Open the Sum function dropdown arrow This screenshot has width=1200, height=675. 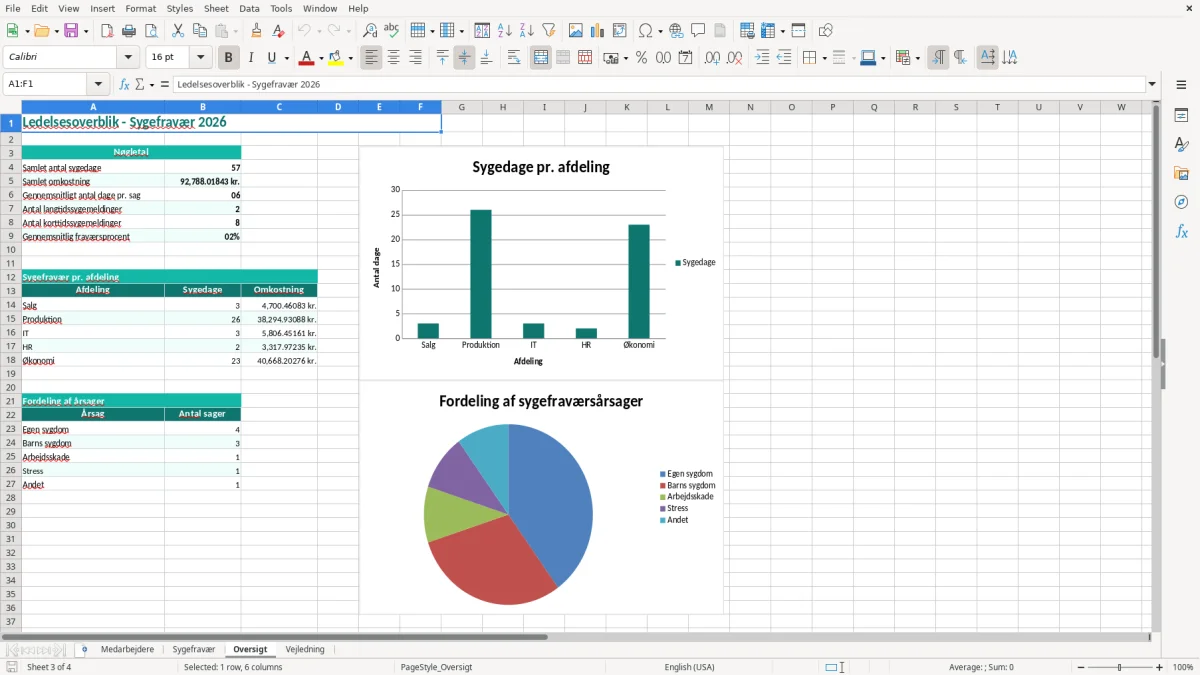tap(152, 84)
